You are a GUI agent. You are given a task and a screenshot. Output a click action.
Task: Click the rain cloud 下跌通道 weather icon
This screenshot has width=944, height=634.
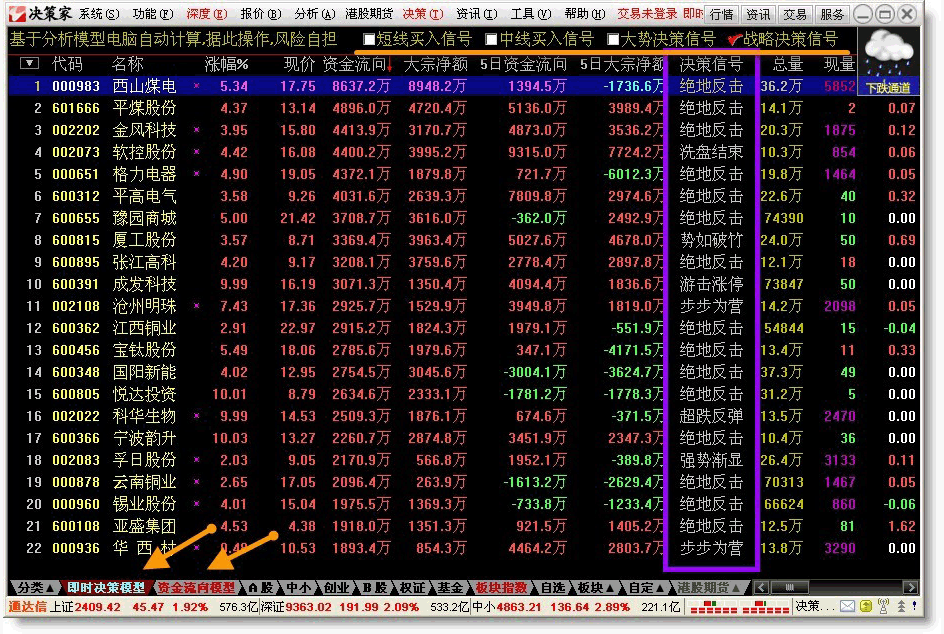[889, 60]
